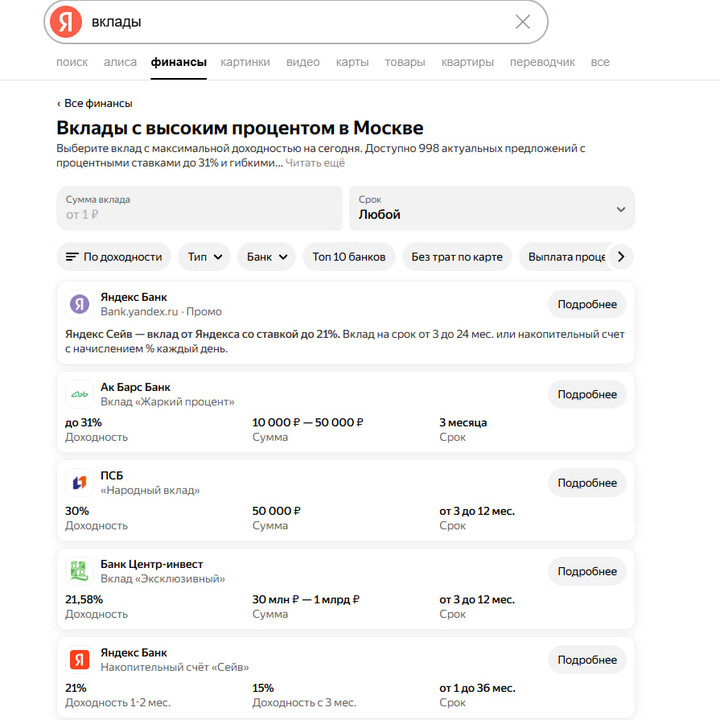Screen dimensions: 720x720
Task: Expand the Тип filter dropdown
Action: [204, 257]
